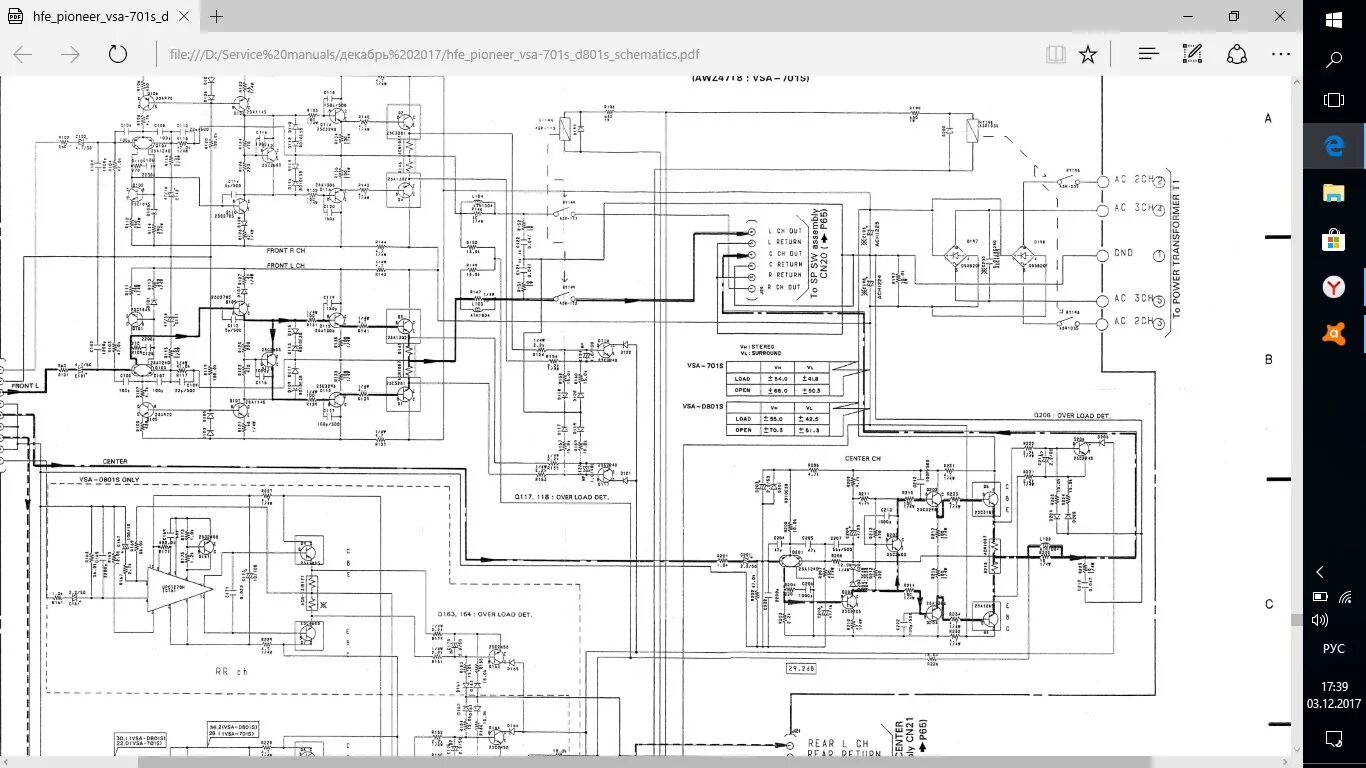Click the 'R CH OUT' connector pin label
This screenshot has height=768, width=1366.
(x=785, y=286)
